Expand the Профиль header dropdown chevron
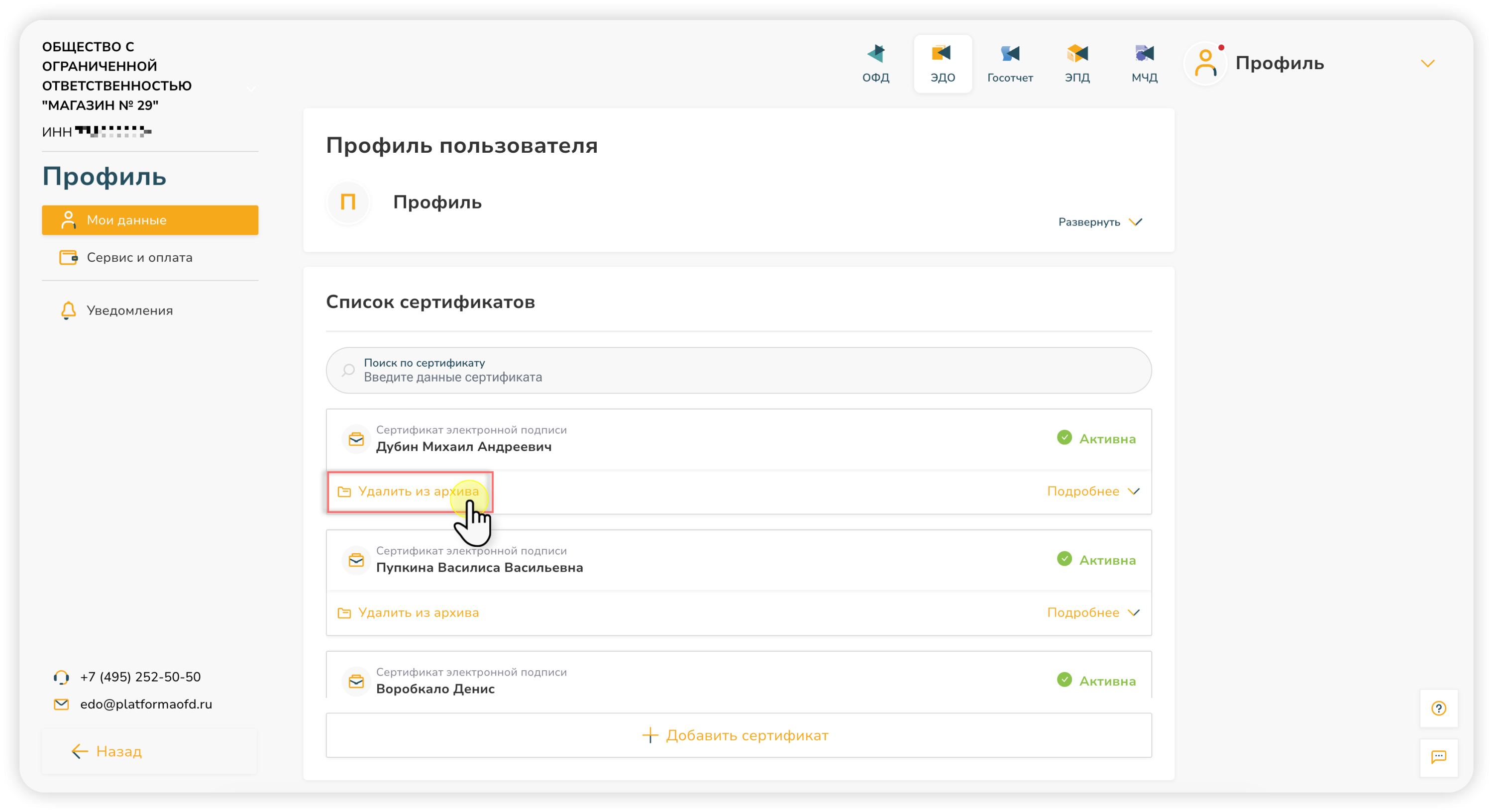This screenshot has height=812, width=1493. 1427,63
